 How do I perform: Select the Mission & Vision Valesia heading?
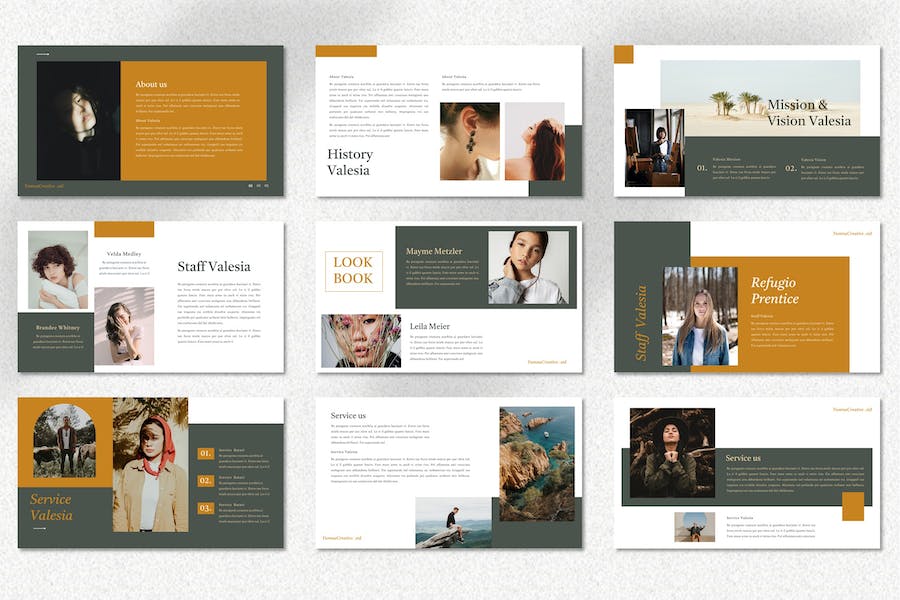coord(809,112)
